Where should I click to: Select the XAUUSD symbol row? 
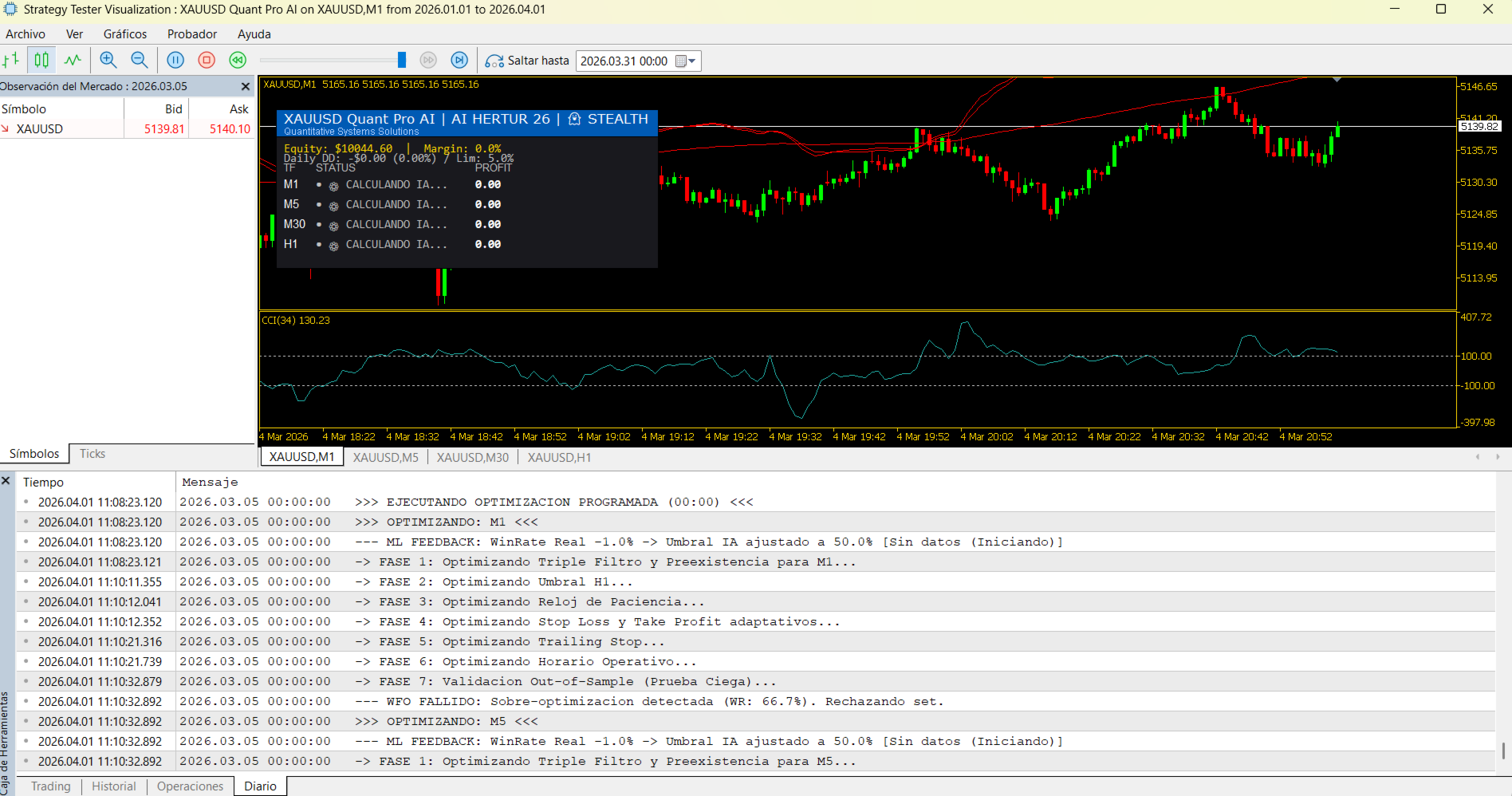click(x=40, y=128)
